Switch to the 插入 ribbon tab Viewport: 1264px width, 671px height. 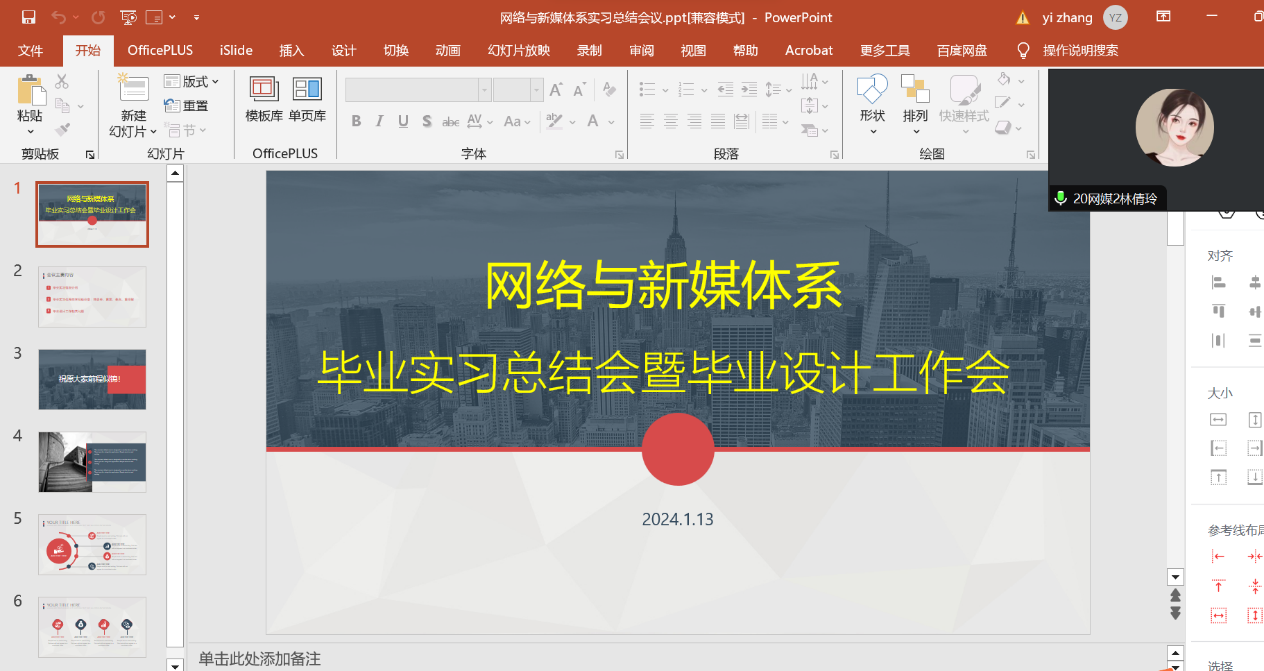pyautogui.click(x=291, y=50)
